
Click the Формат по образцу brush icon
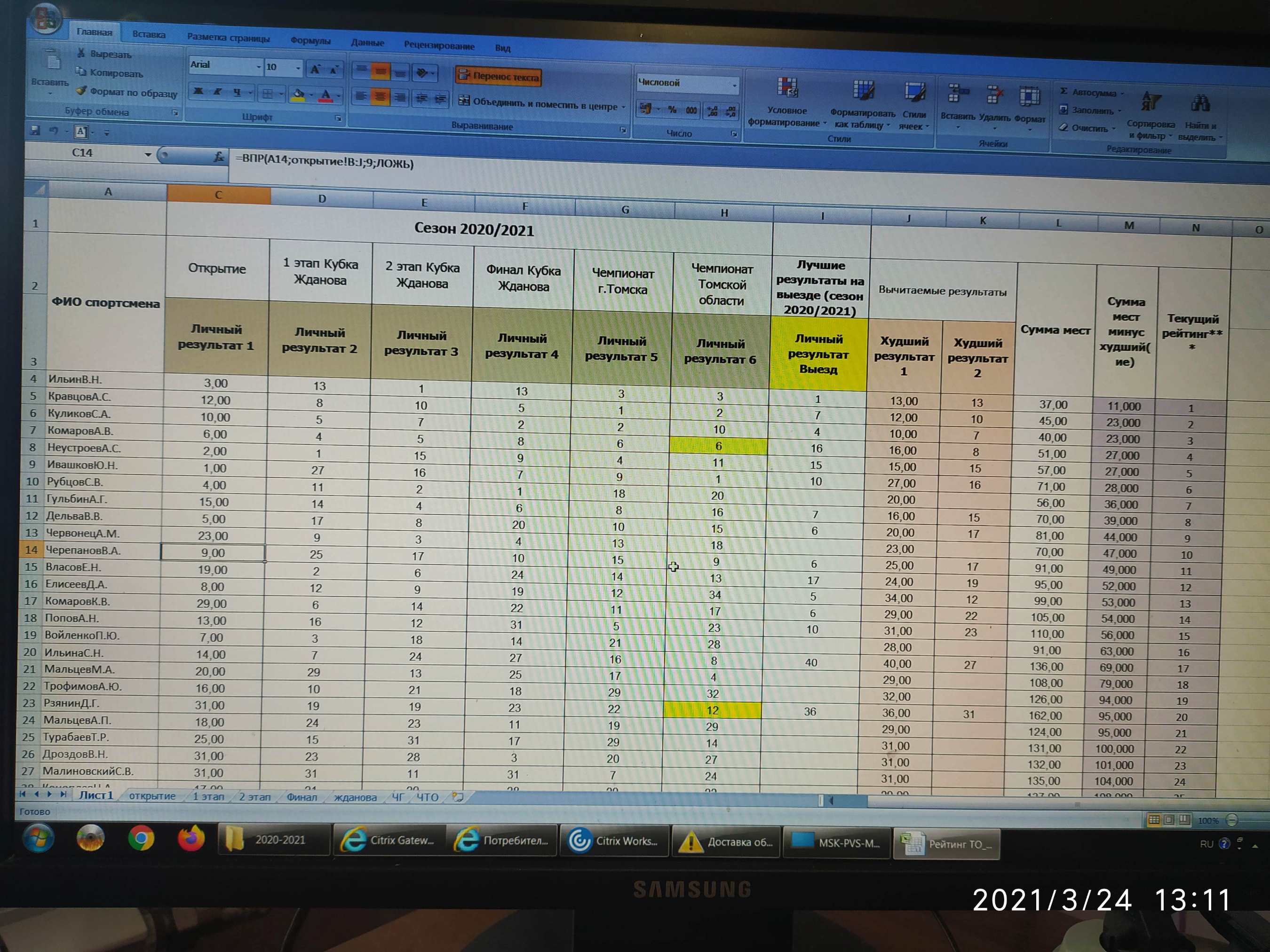81,91
